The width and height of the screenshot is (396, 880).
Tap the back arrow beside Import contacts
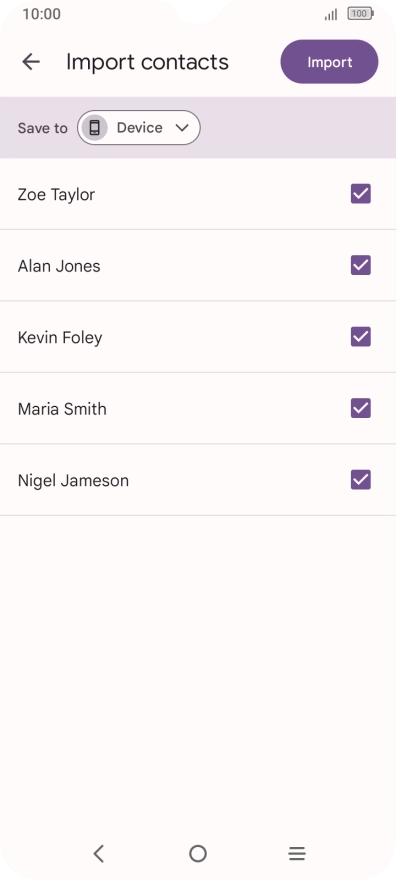pos(31,62)
